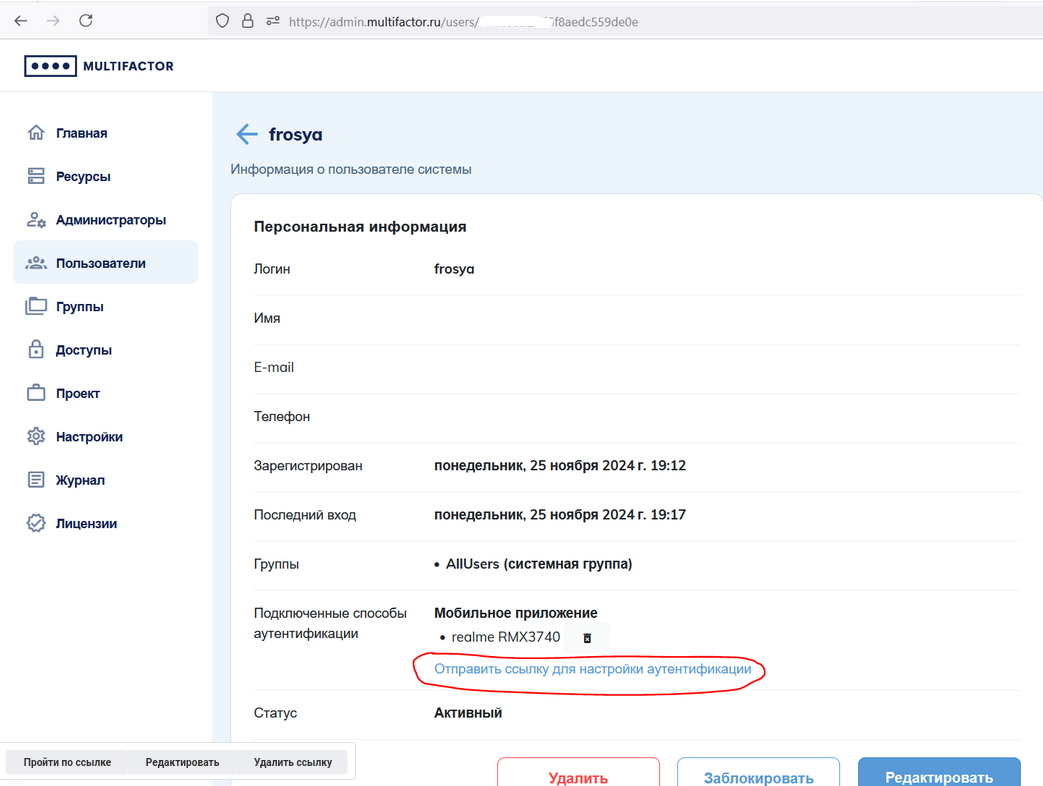Choose Удалить ссылку in context menu
The width and height of the screenshot is (1043, 786).
(x=292, y=762)
